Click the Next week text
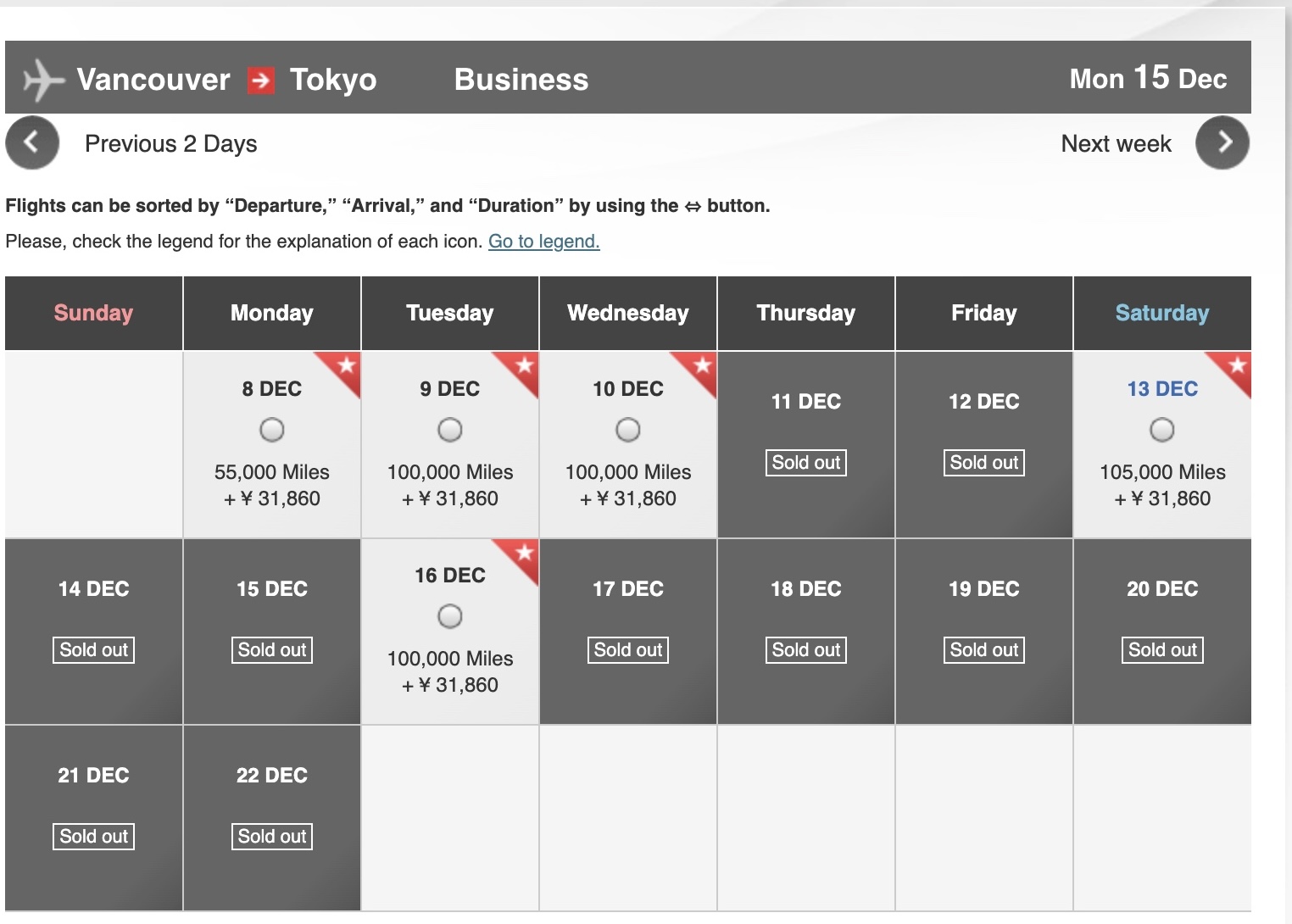 coord(1116,144)
